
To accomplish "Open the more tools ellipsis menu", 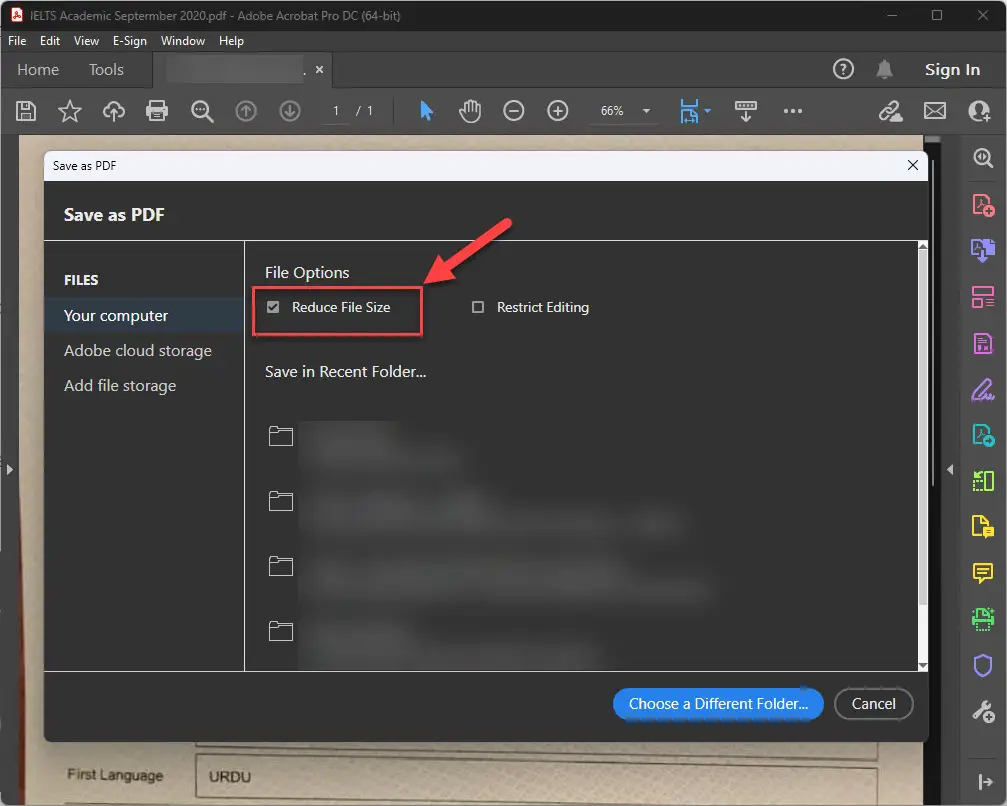I will click(793, 111).
